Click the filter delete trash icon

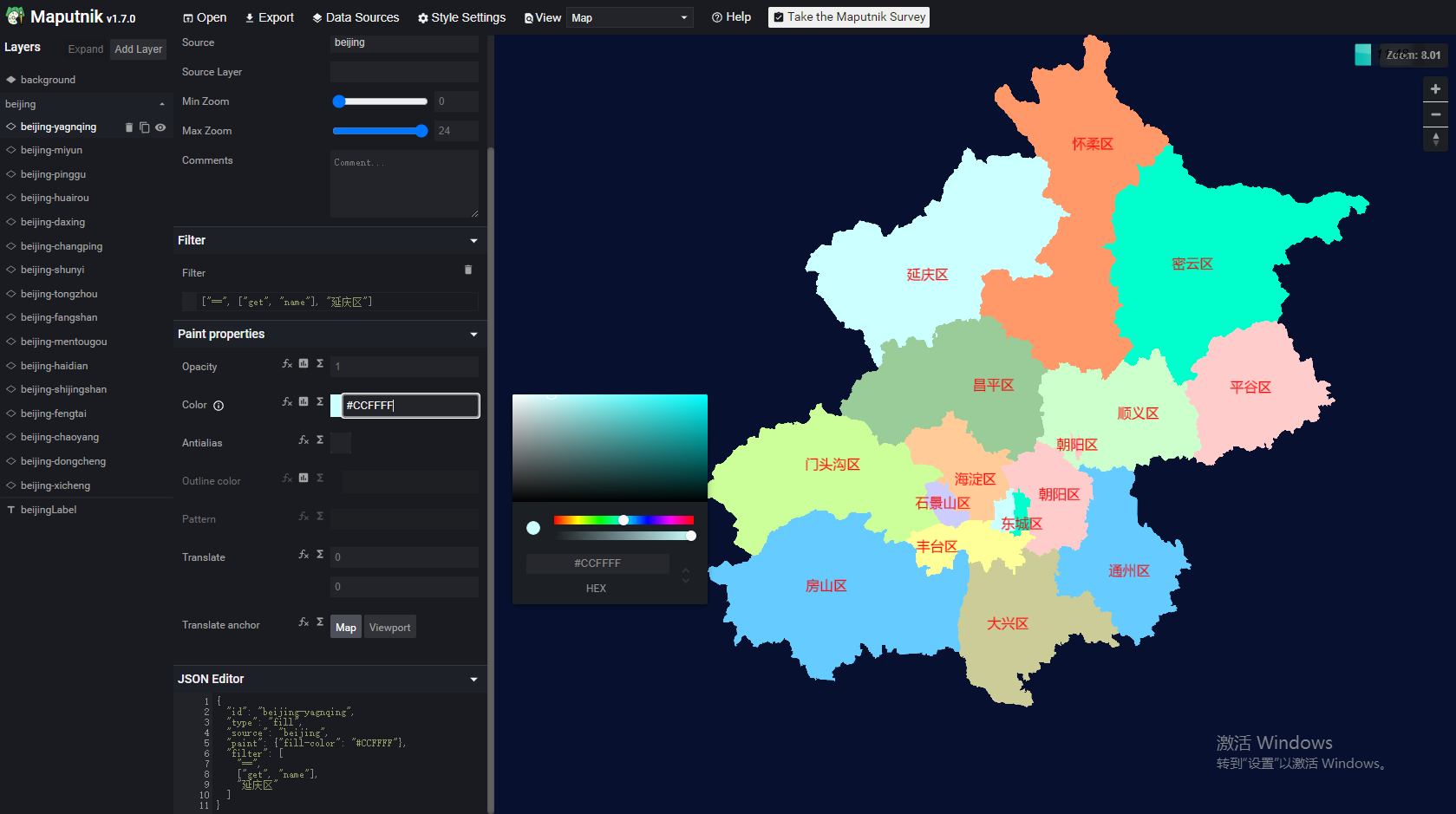pyautogui.click(x=468, y=270)
